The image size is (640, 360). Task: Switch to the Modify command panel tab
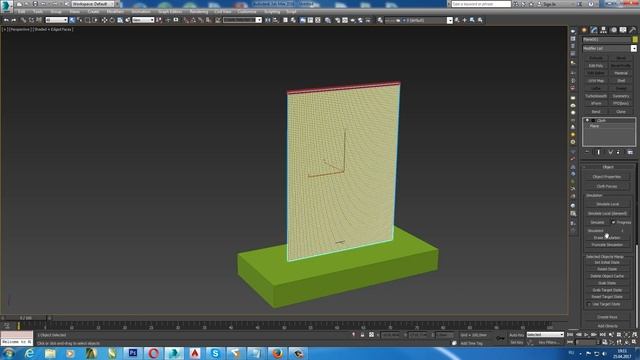click(594, 30)
